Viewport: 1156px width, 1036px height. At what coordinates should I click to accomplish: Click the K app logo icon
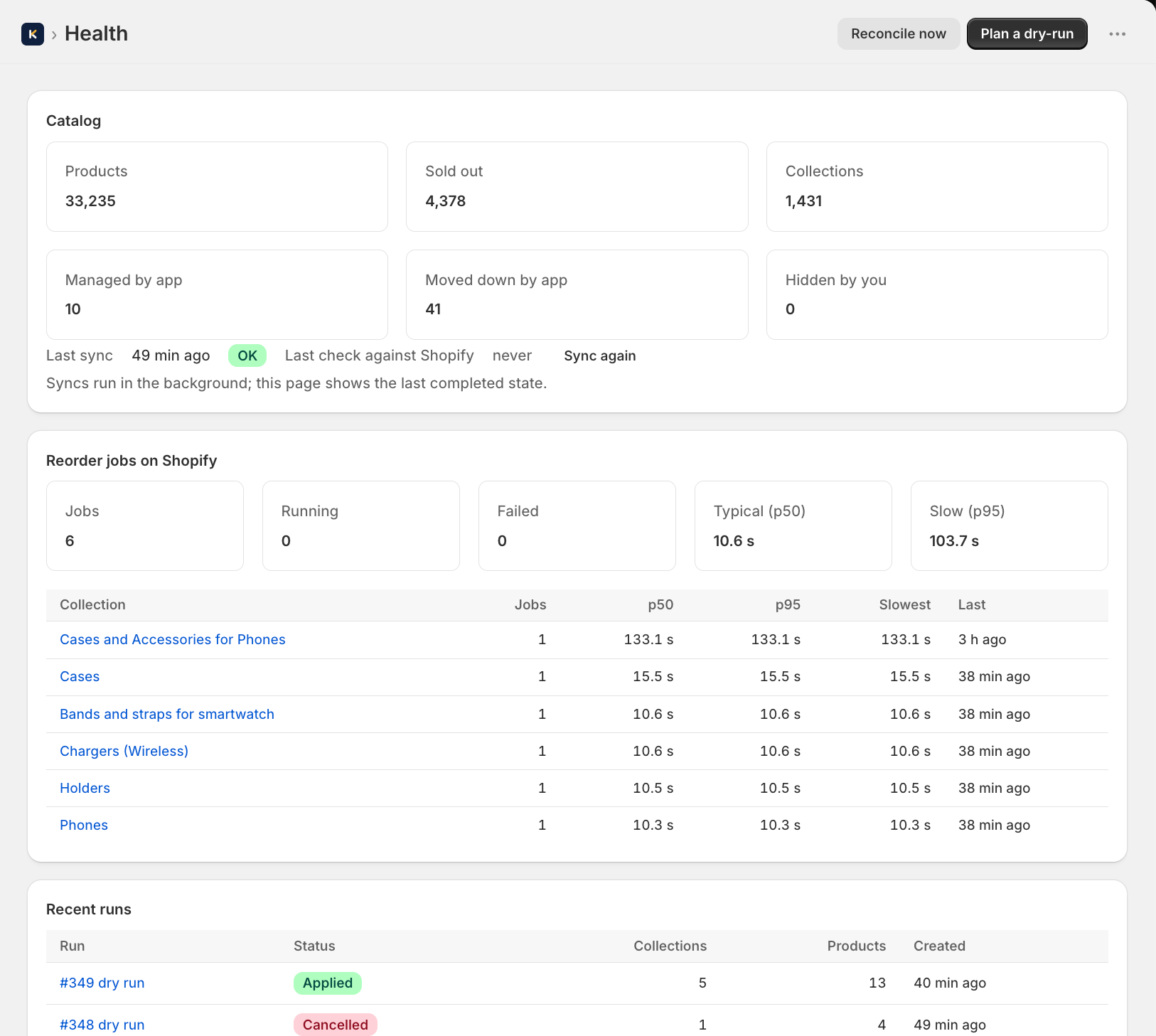33,34
